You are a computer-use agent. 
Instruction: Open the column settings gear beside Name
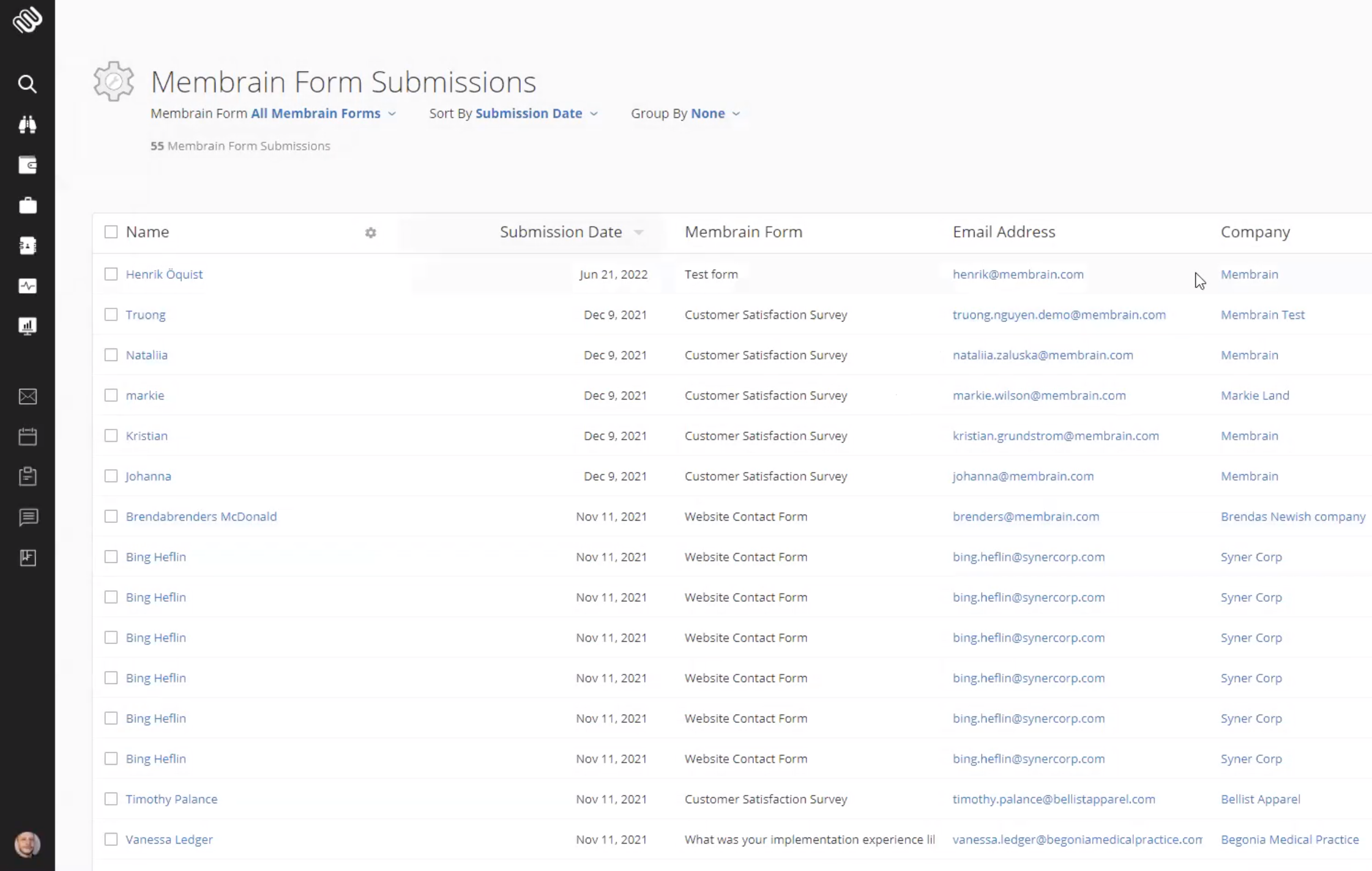(x=371, y=233)
